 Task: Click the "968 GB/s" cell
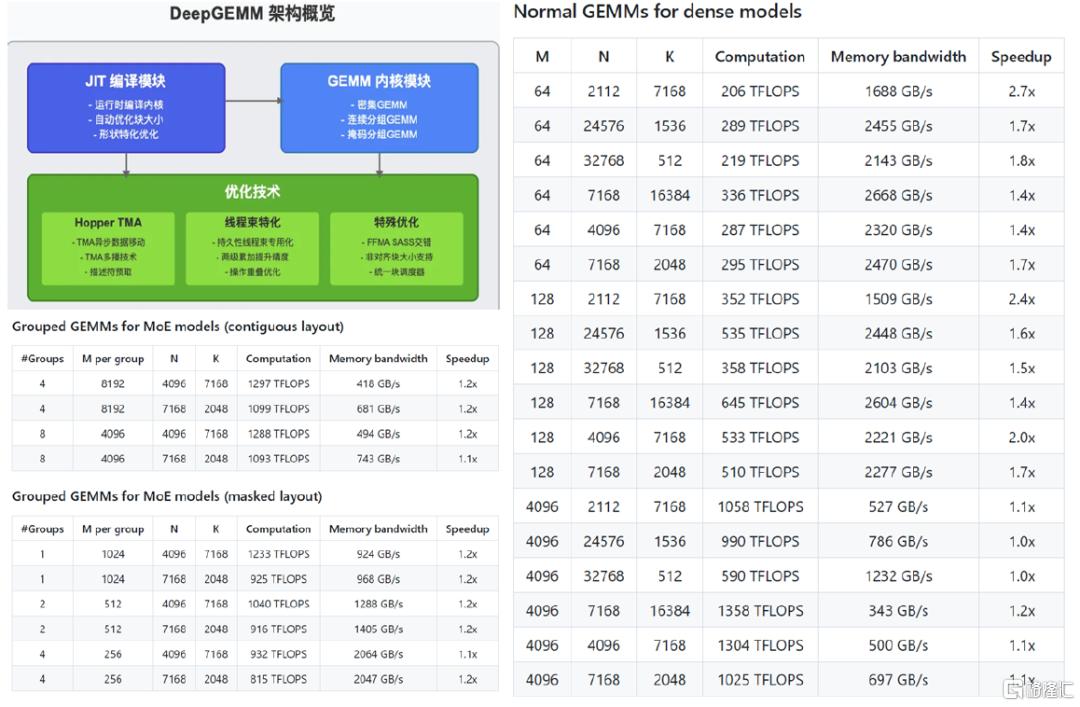pyautogui.click(x=378, y=579)
